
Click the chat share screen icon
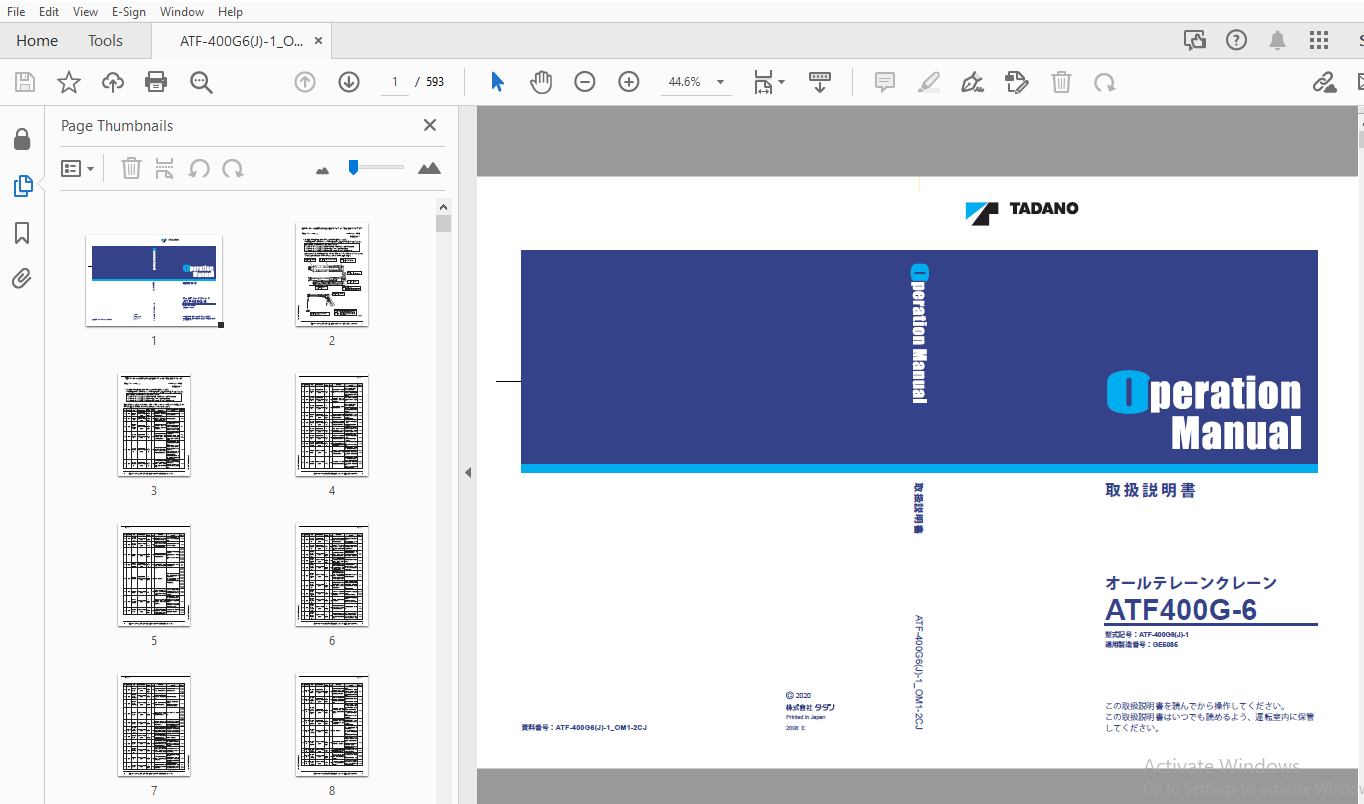point(1195,40)
